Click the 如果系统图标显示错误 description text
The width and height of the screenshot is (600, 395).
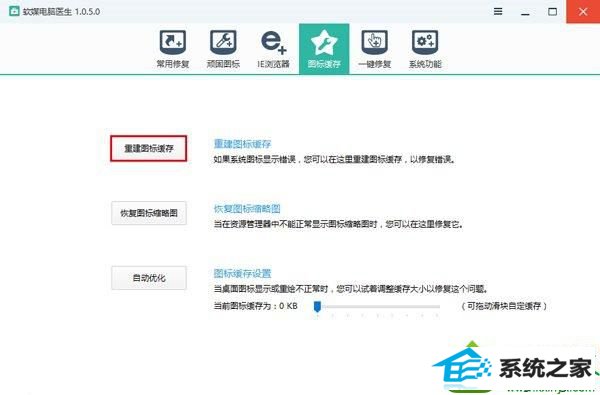(335, 159)
